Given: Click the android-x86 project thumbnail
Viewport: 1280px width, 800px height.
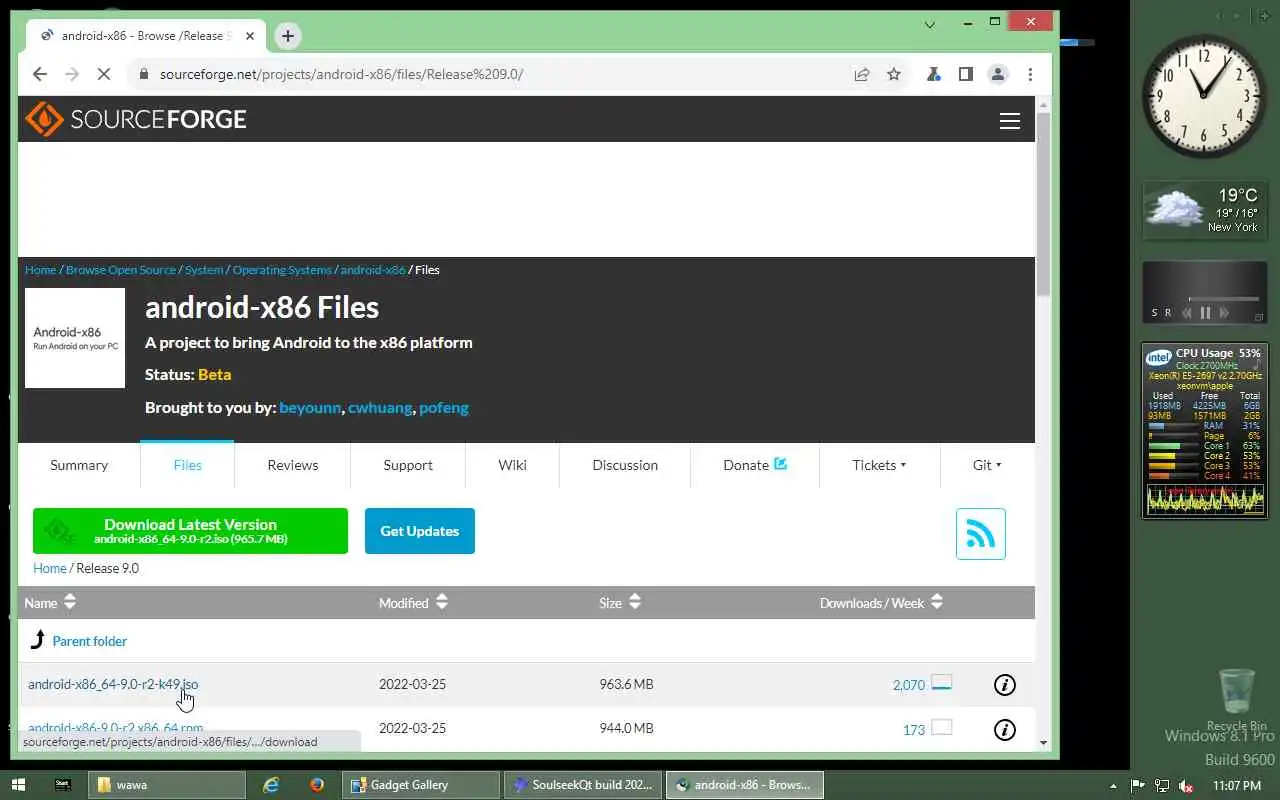Looking at the screenshot, I should click(75, 338).
